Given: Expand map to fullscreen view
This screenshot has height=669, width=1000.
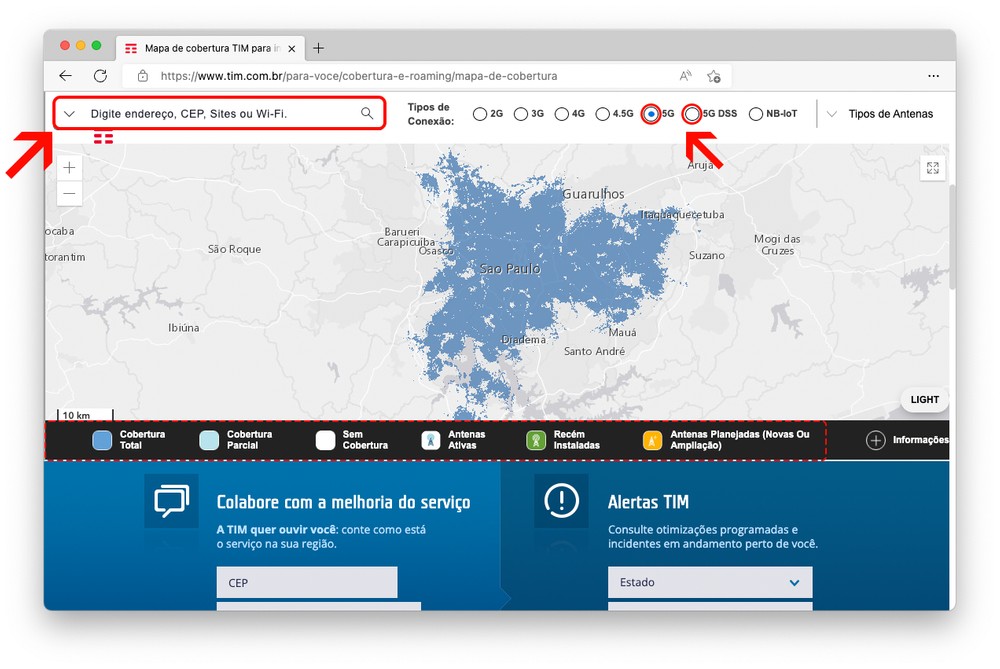Looking at the screenshot, I should click(x=932, y=169).
